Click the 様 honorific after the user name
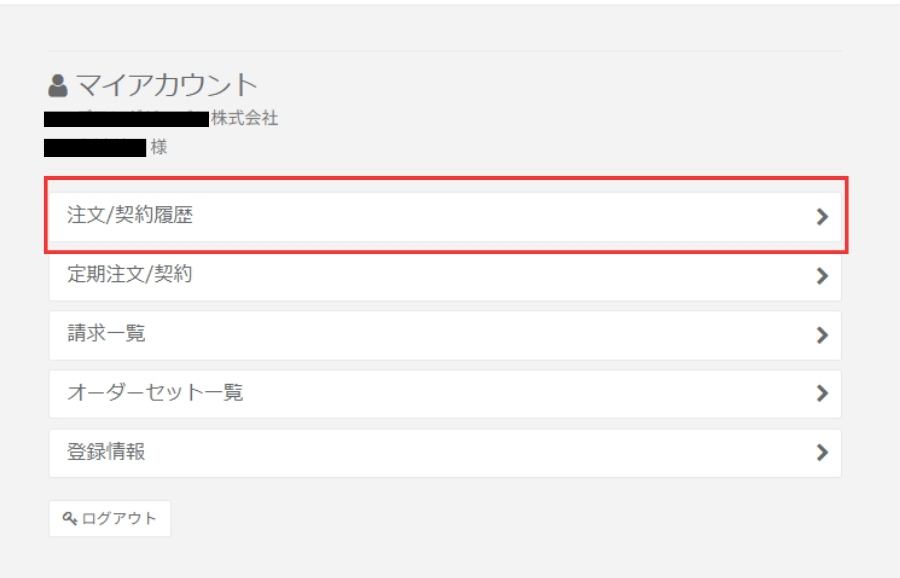The image size is (900, 578). [159, 147]
